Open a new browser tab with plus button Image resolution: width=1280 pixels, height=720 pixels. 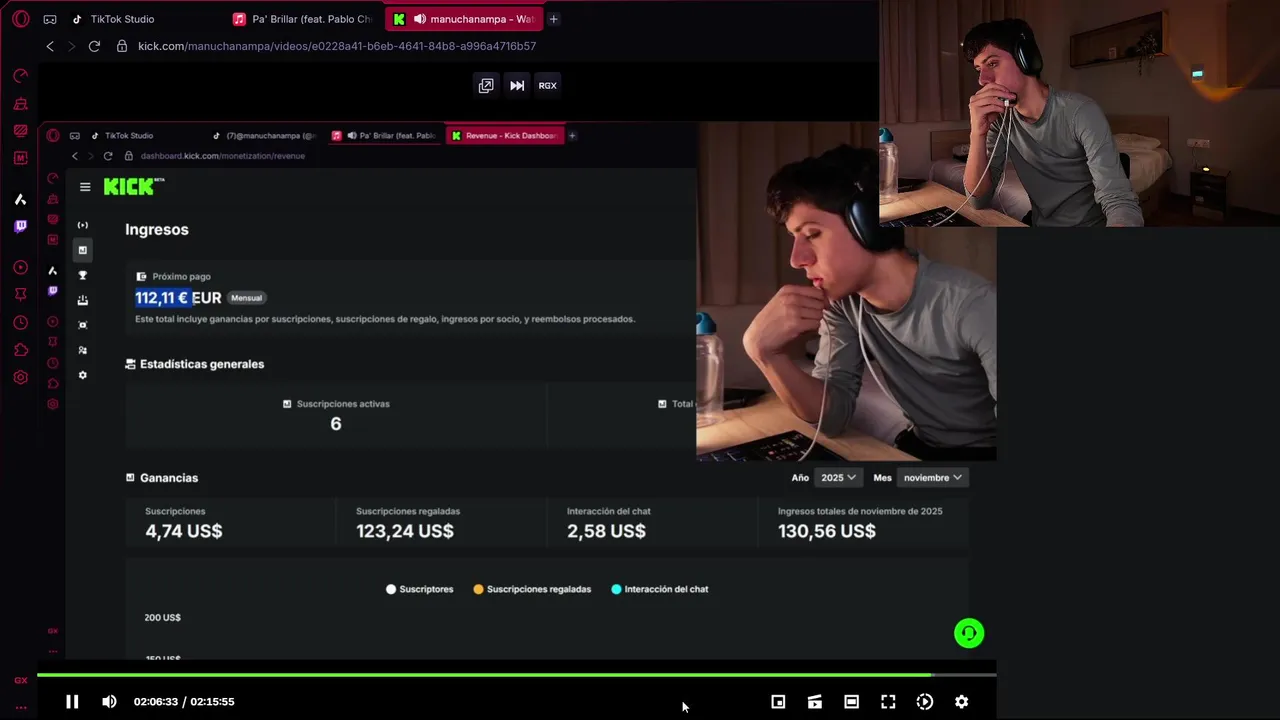[553, 19]
